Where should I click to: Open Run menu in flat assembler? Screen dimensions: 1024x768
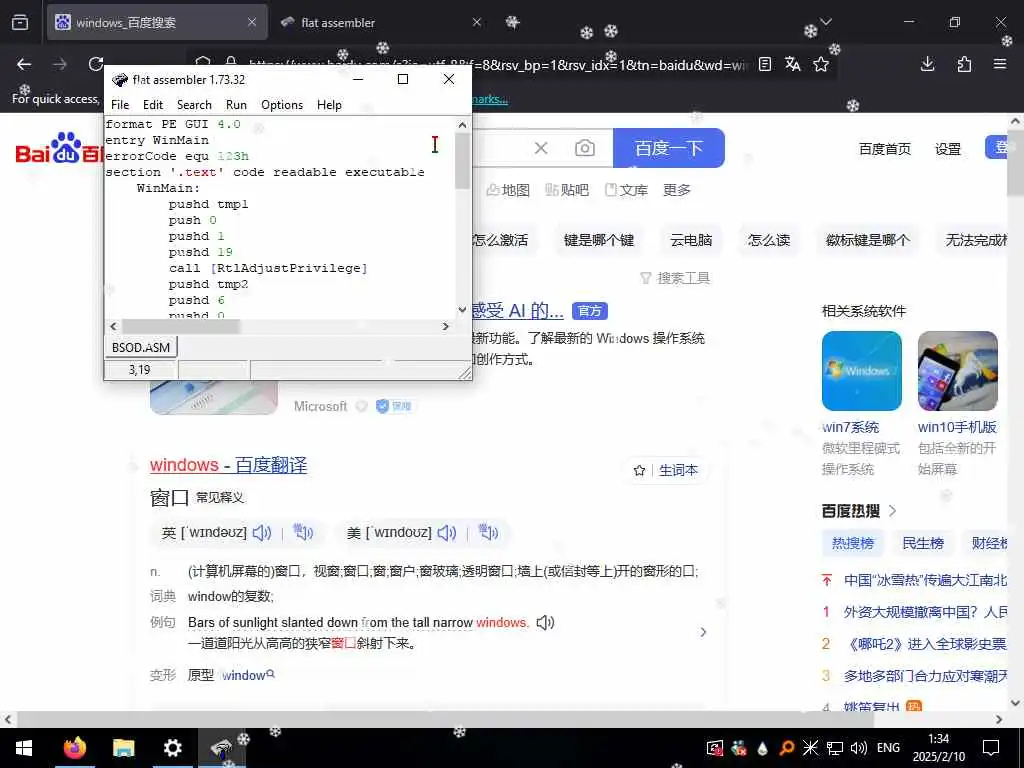tap(236, 104)
